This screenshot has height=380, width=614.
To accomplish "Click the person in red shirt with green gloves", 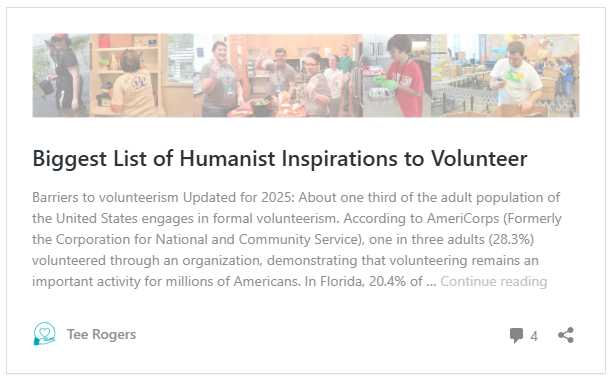I will coord(403,76).
